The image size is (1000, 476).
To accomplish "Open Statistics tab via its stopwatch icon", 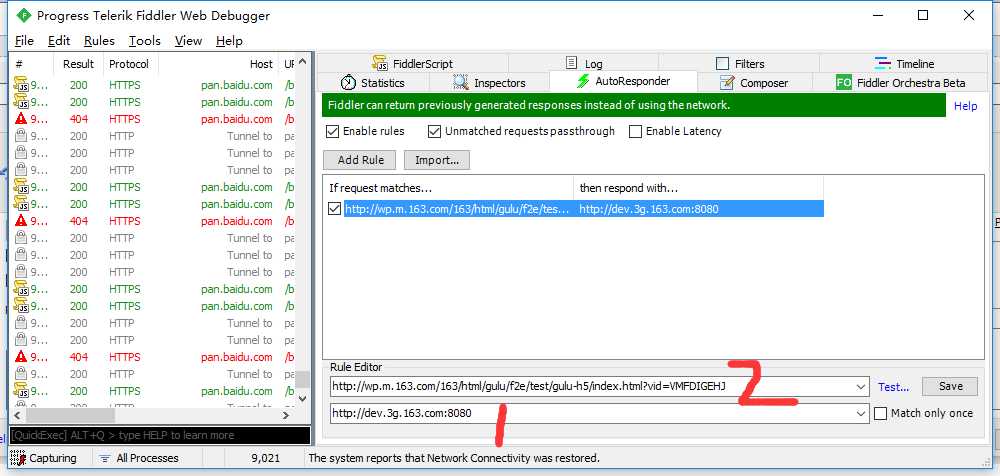I will coord(348,82).
